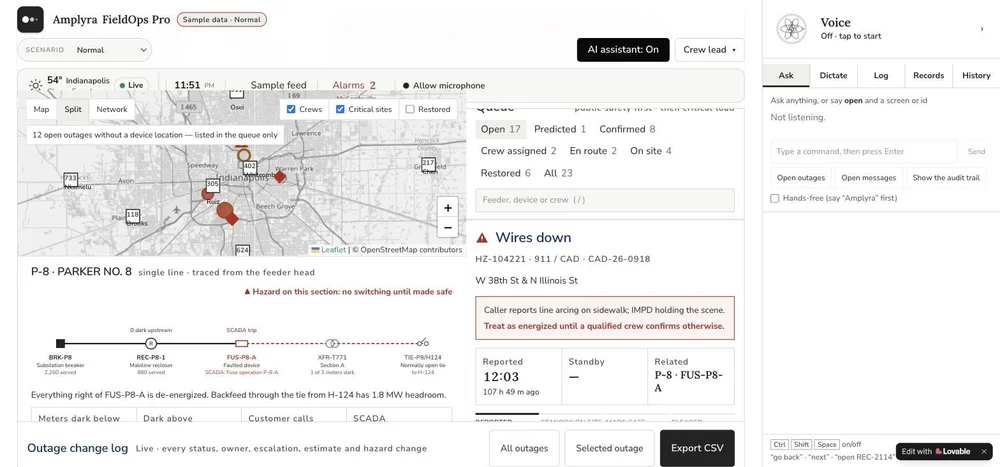Image resolution: width=1000 pixels, height=467 pixels.
Task: Click Show the audit trail button
Action: pos(946,178)
